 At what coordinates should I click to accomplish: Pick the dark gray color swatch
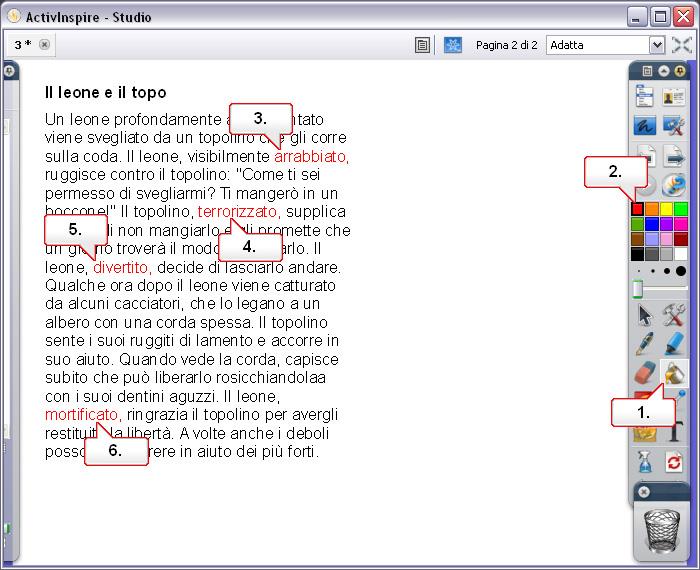652,254
